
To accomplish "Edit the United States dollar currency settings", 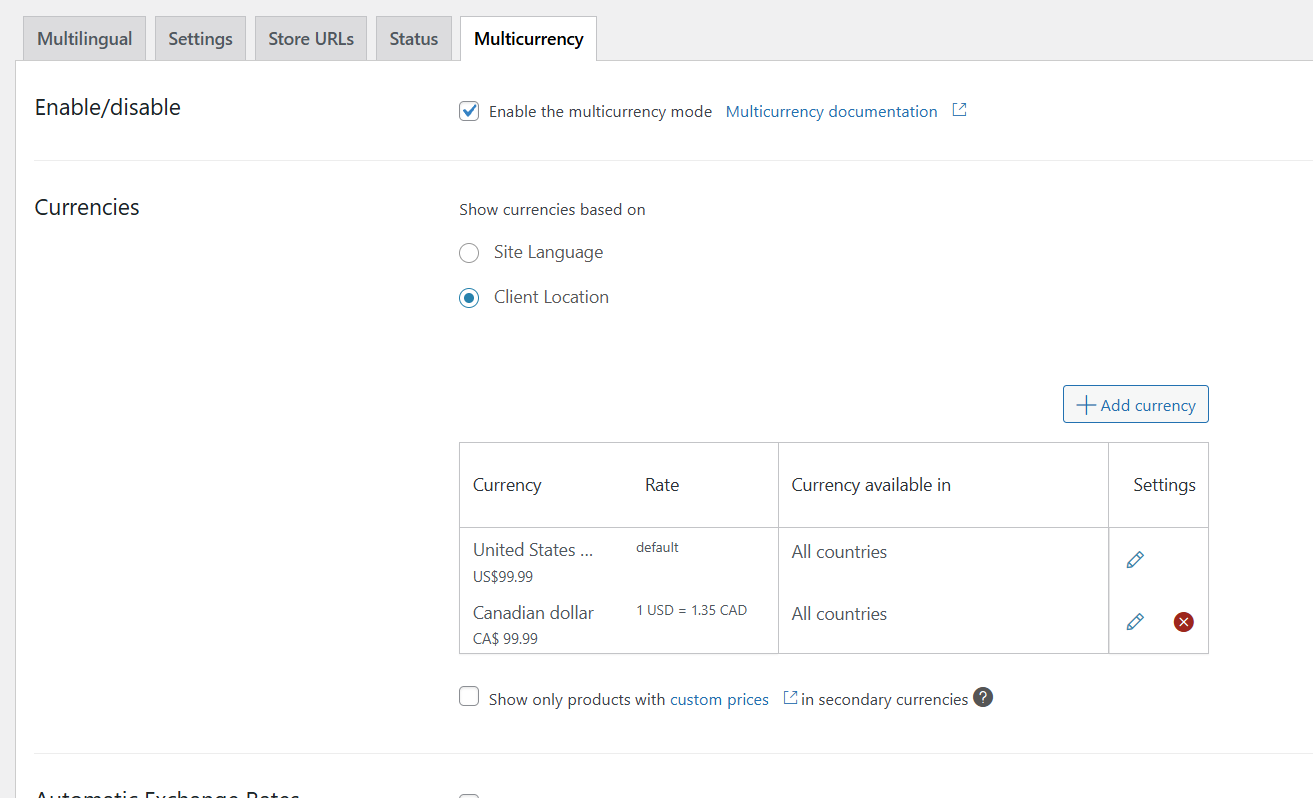I will pyautogui.click(x=1134, y=560).
